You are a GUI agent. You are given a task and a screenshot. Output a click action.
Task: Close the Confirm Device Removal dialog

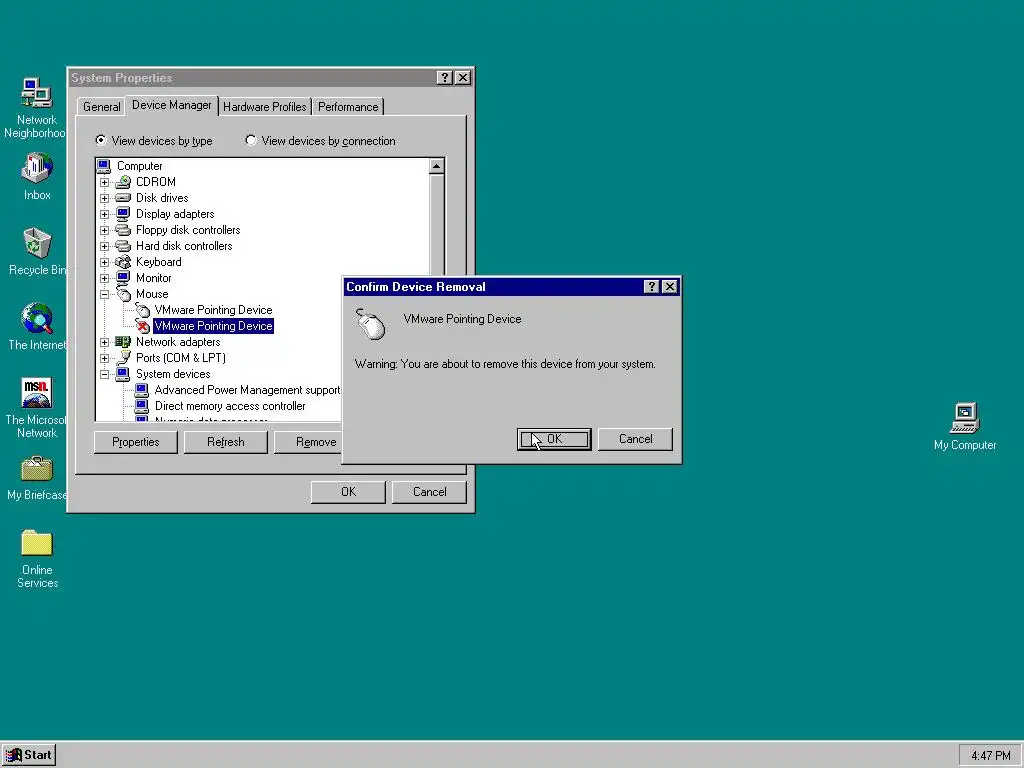pos(669,287)
